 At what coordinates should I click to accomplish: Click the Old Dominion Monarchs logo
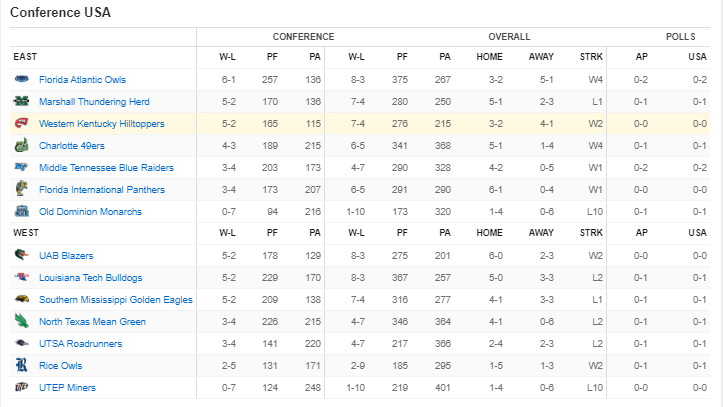(x=21, y=211)
